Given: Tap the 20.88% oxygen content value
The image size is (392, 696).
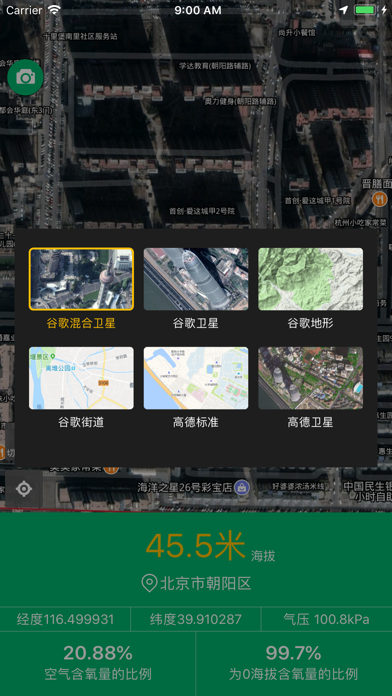Looking at the screenshot, I should pos(98,653).
